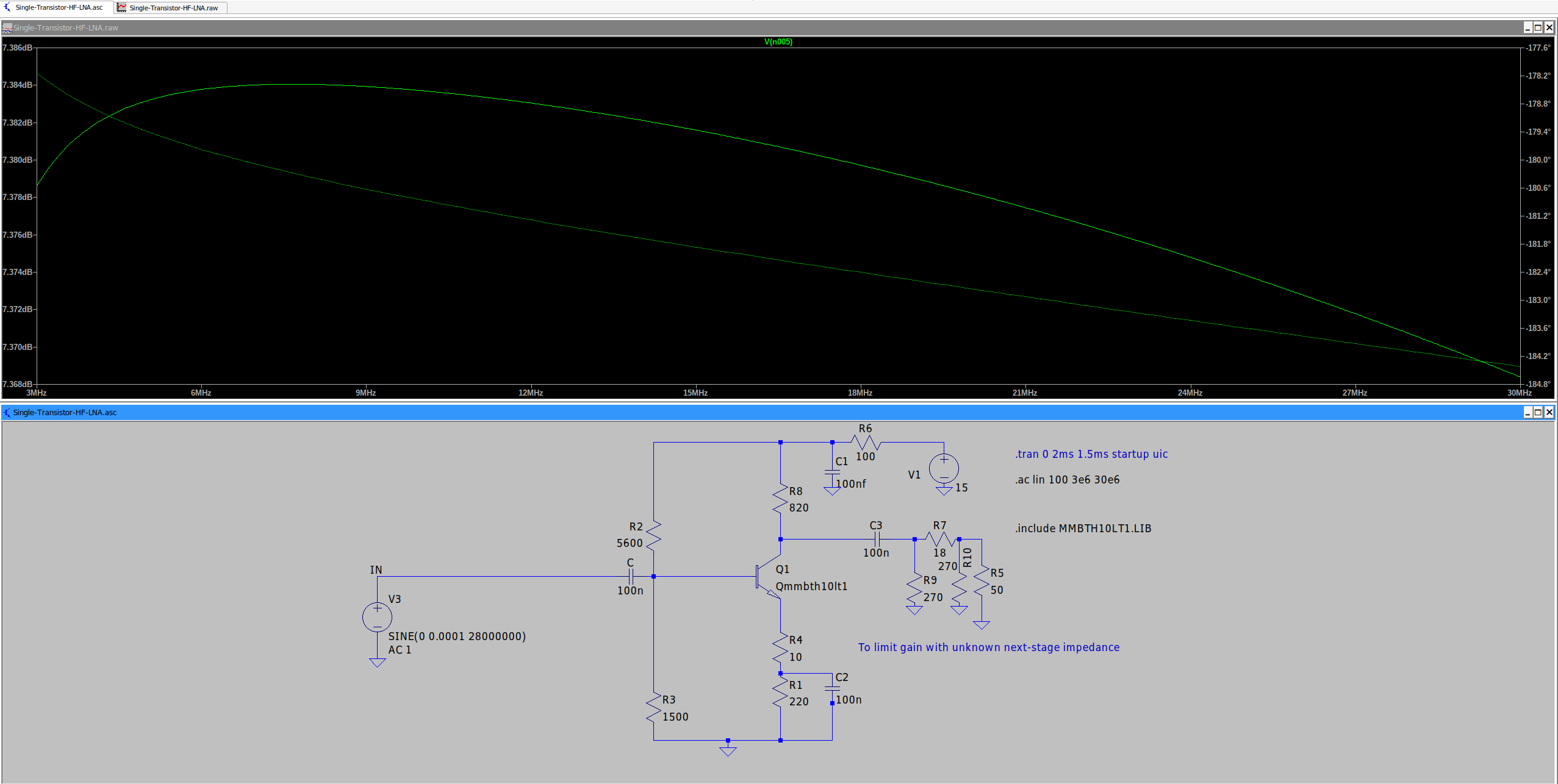Click the -180.0° label on phase axis
This screenshot has height=784, width=1558.
[1538, 160]
